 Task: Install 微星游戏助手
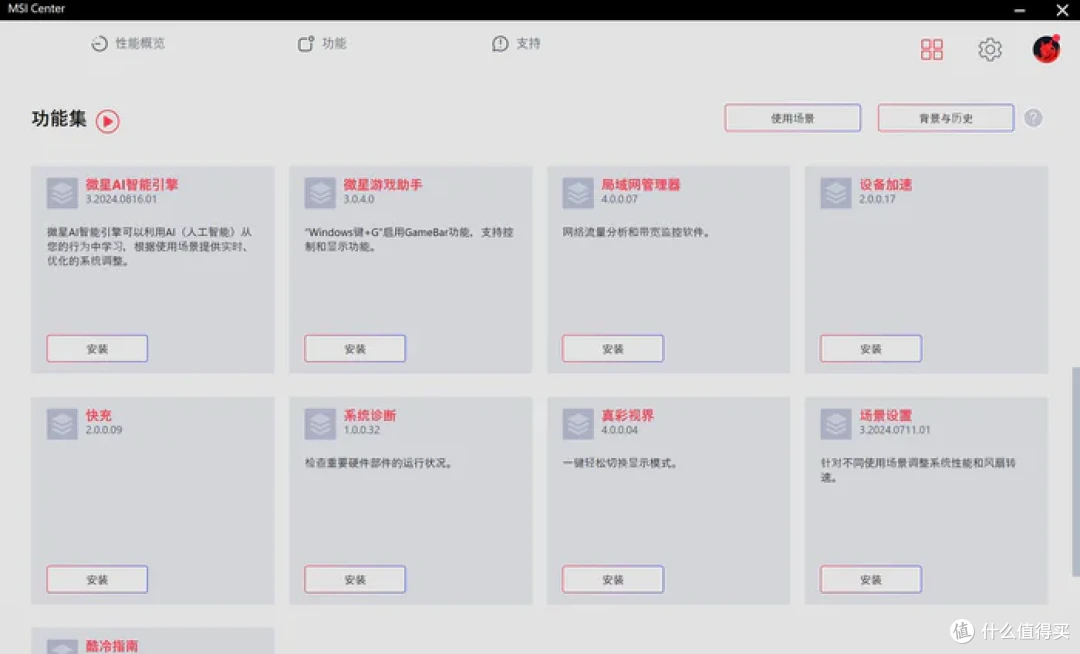tap(355, 348)
